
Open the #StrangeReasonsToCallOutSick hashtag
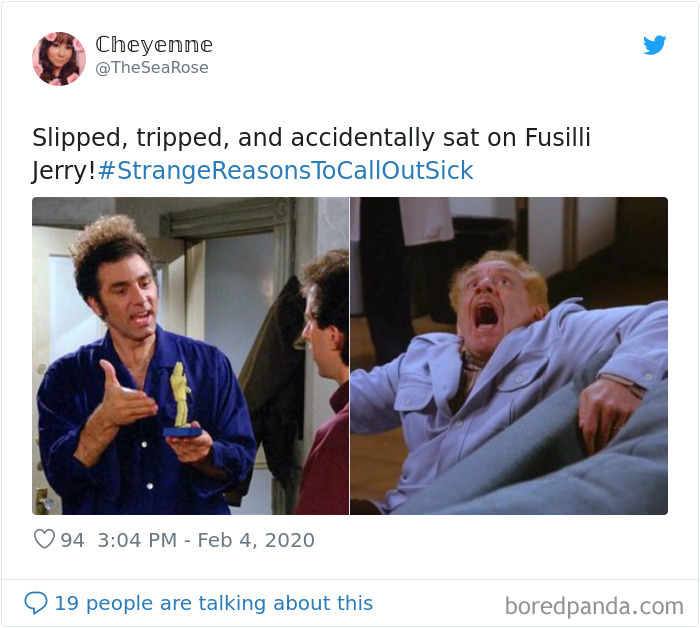click(285, 170)
